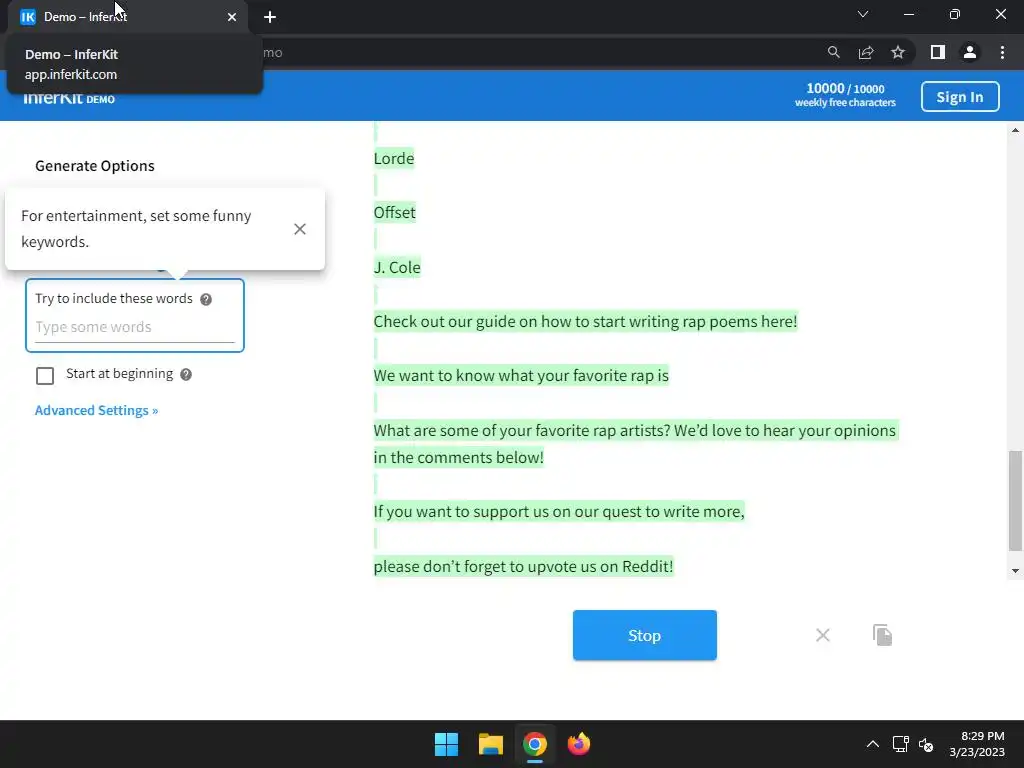Close the Demo – InferKit tab
The height and width of the screenshot is (768, 1024).
[x=232, y=17]
